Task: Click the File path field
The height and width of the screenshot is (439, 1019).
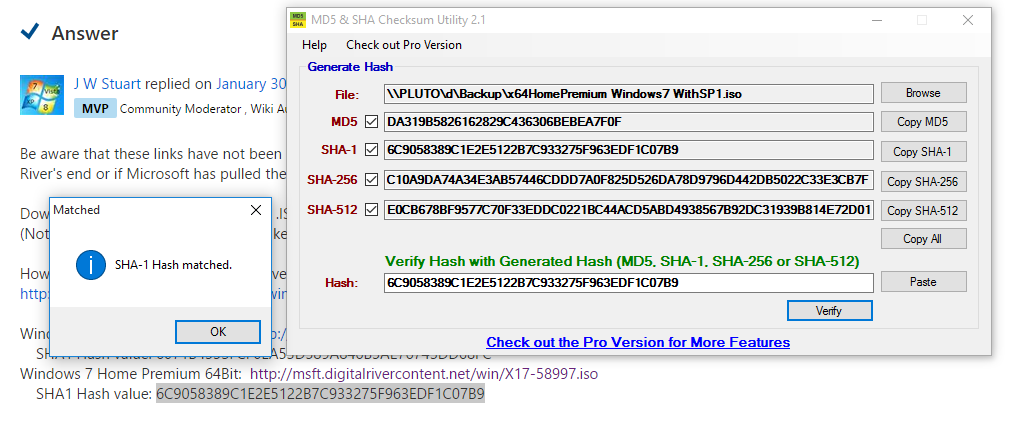Action: coord(628,94)
